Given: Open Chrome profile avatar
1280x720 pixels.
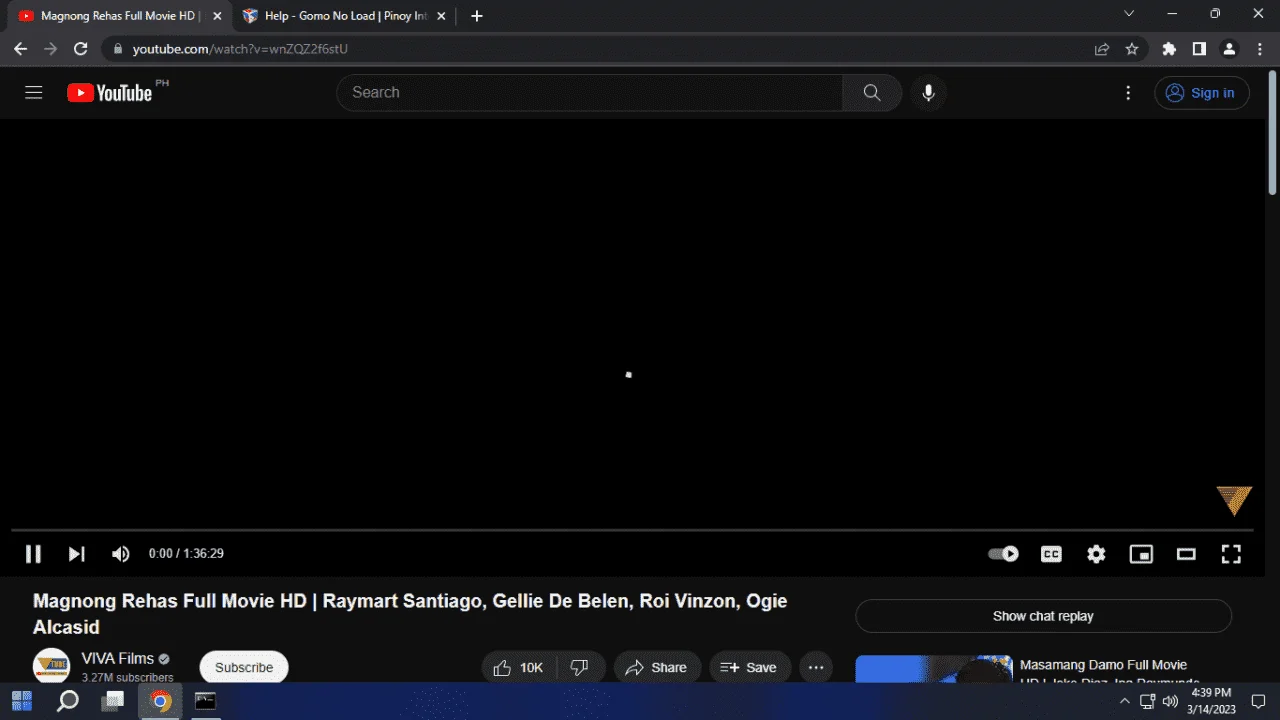Looking at the screenshot, I should pos(1229,49).
